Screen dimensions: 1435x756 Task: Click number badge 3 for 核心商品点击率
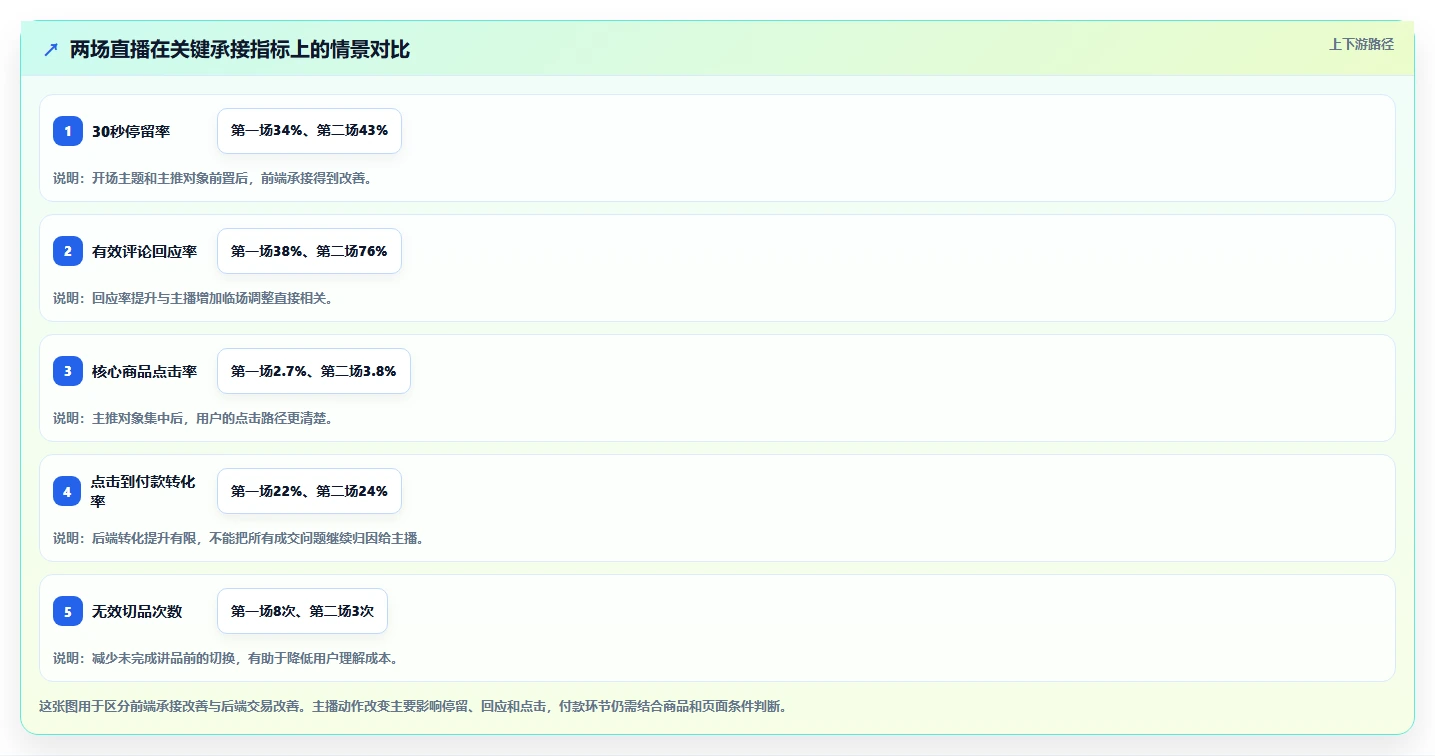[68, 371]
